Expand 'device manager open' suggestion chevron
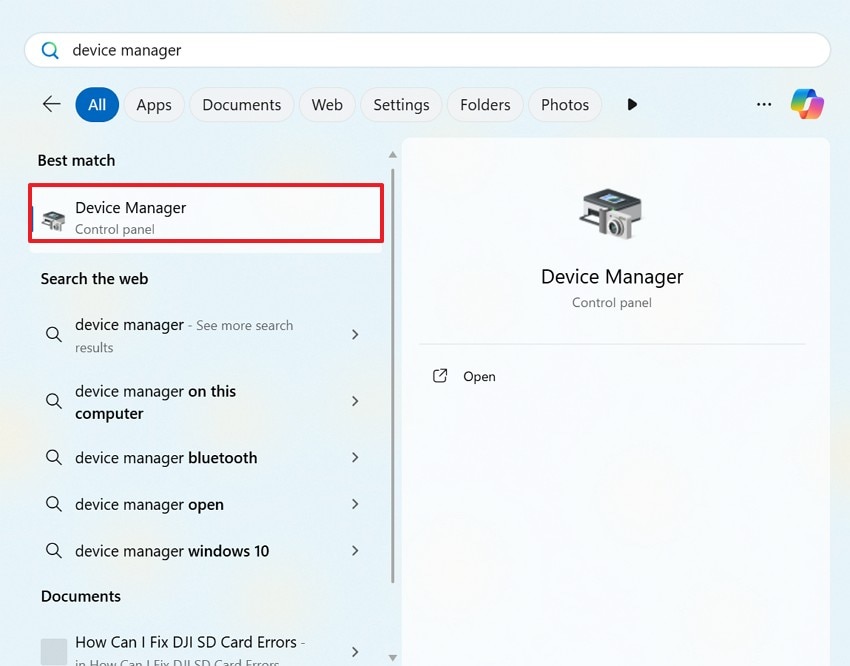The height and width of the screenshot is (666, 850). coord(355,504)
